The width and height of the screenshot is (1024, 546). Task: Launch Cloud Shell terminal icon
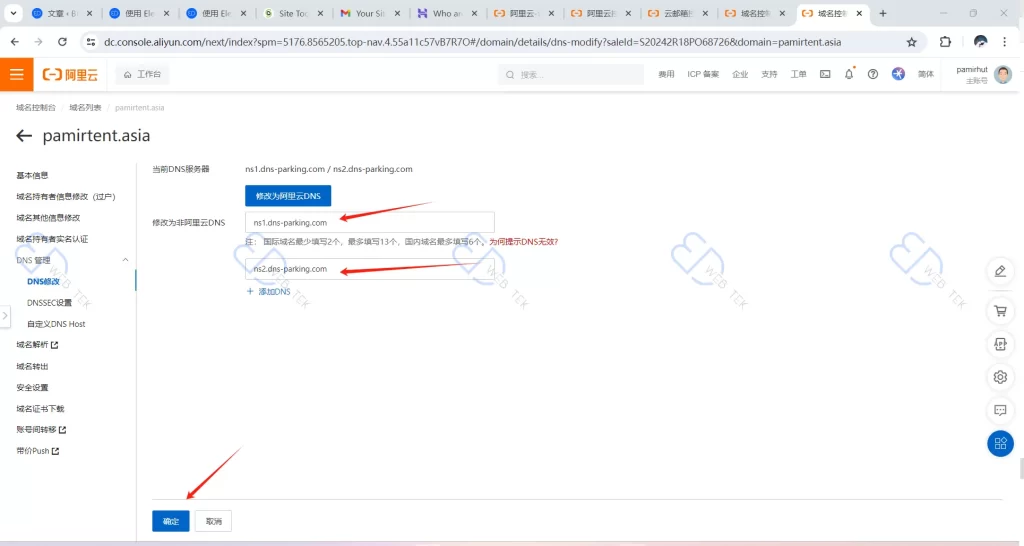[825, 74]
